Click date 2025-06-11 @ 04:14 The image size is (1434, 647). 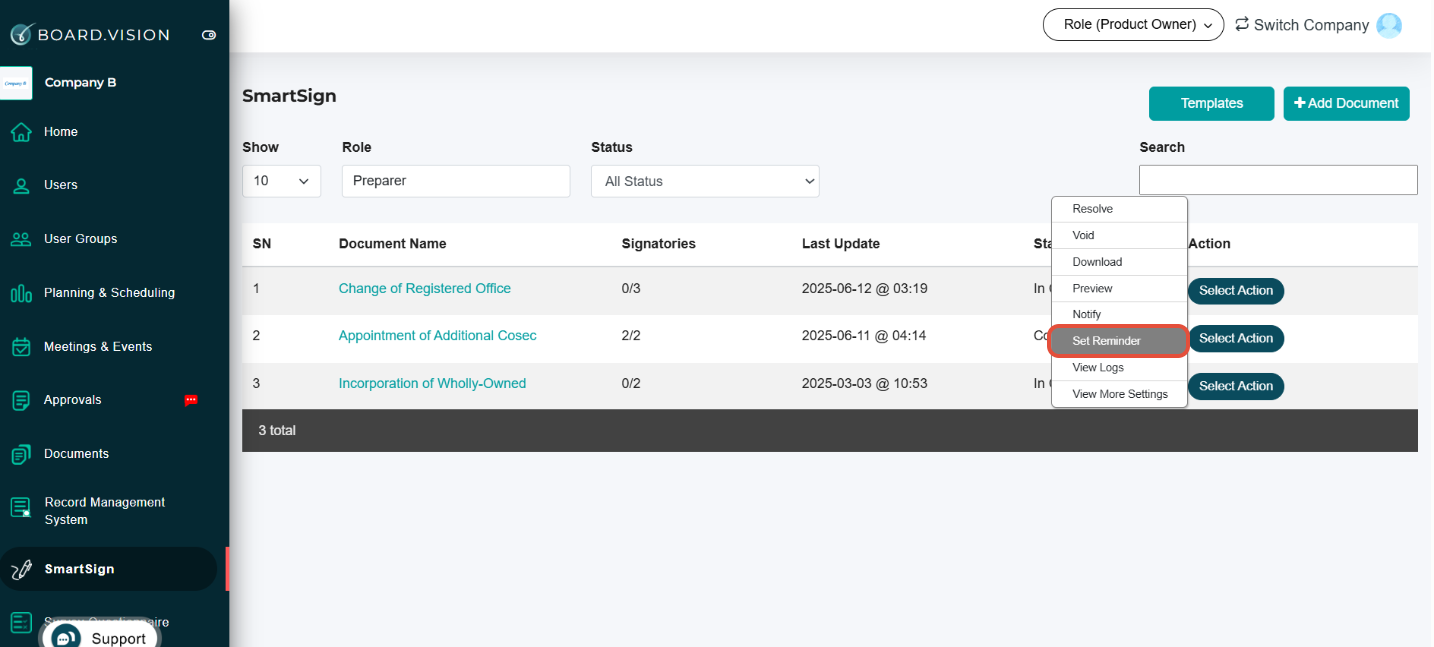(x=864, y=336)
